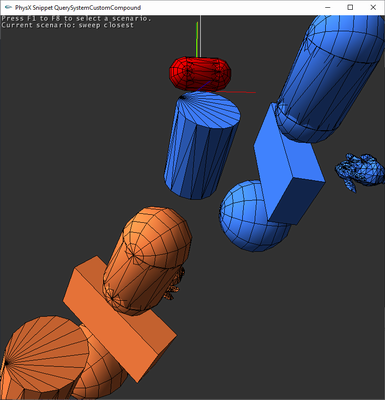Maximize the PhysX Snippet window
This screenshot has width=385, height=400.
[350, 7]
